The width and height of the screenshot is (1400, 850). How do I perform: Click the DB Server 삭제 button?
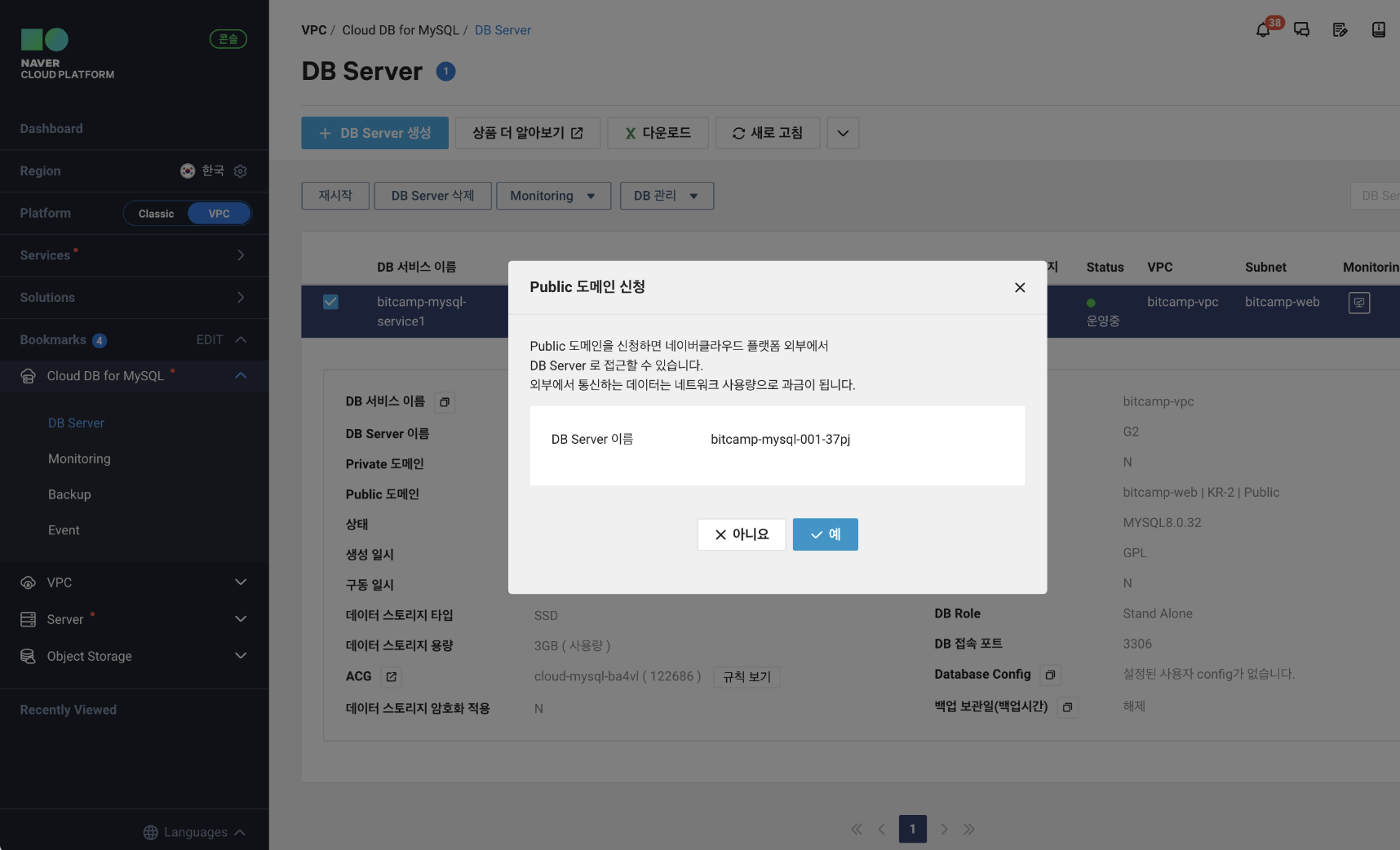tap(432, 196)
